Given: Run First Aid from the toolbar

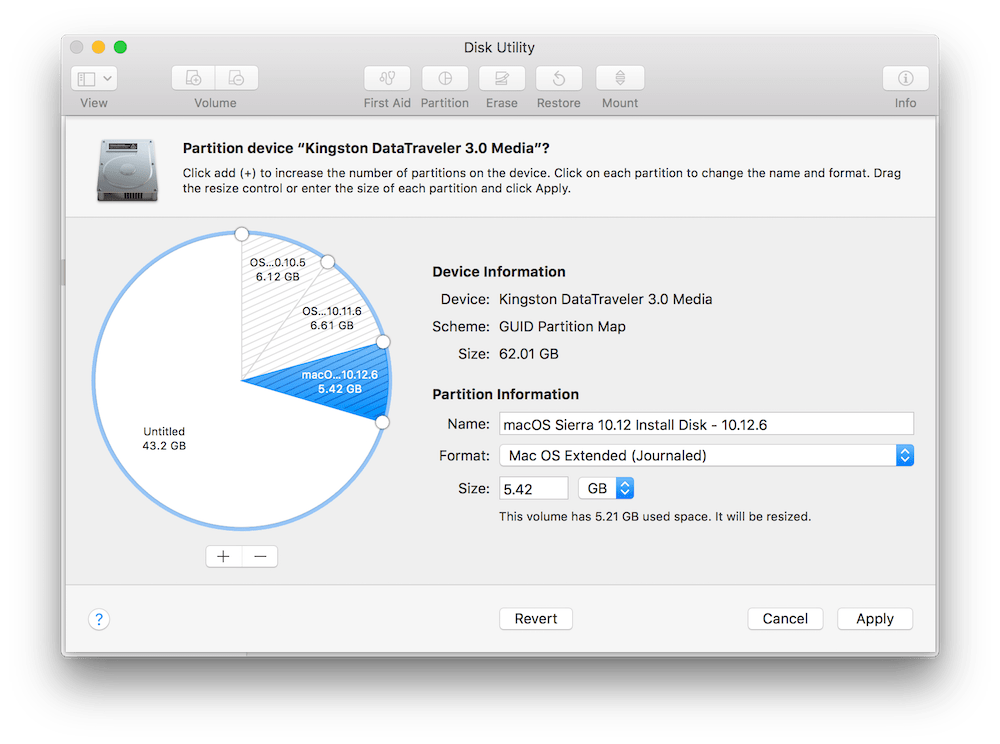Looking at the screenshot, I should pos(387,78).
